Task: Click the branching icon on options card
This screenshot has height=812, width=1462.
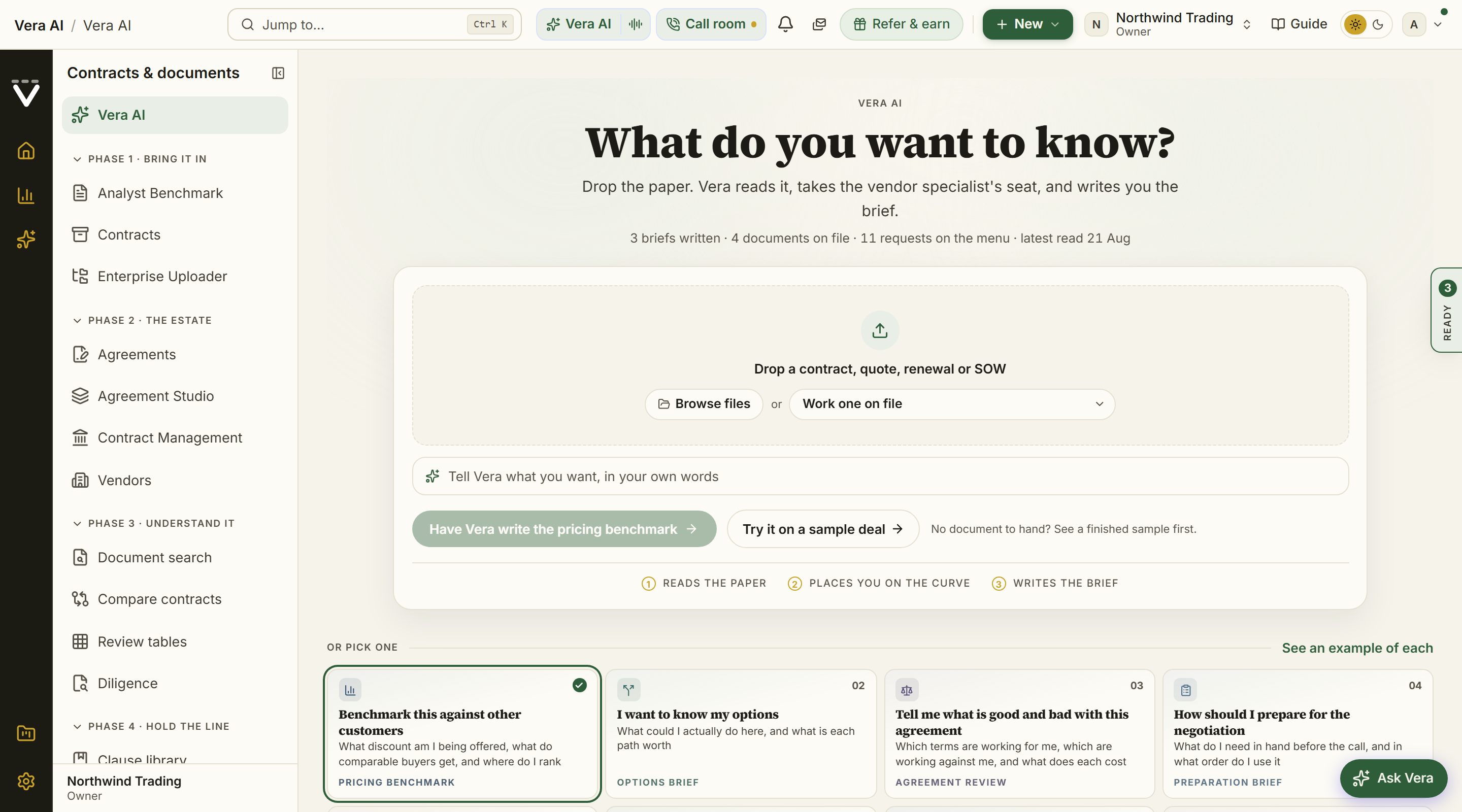Action: point(628,690)
